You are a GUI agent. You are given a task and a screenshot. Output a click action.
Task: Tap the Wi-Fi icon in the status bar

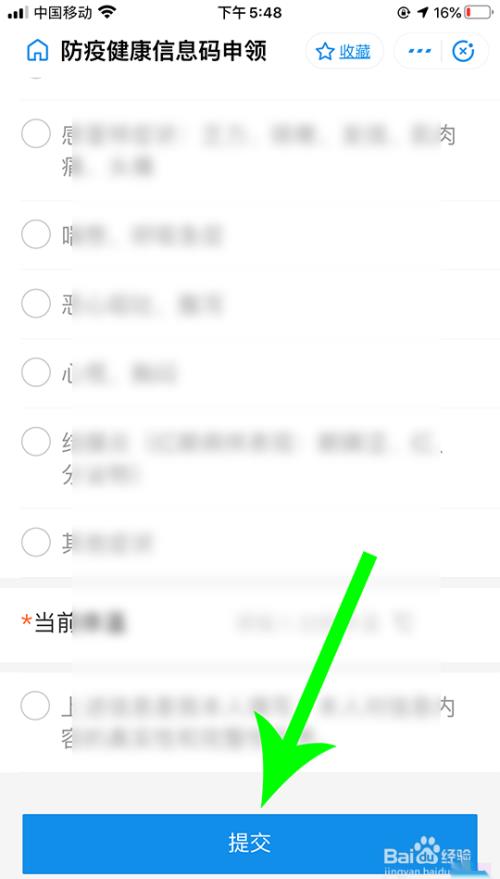coord(107,12)
